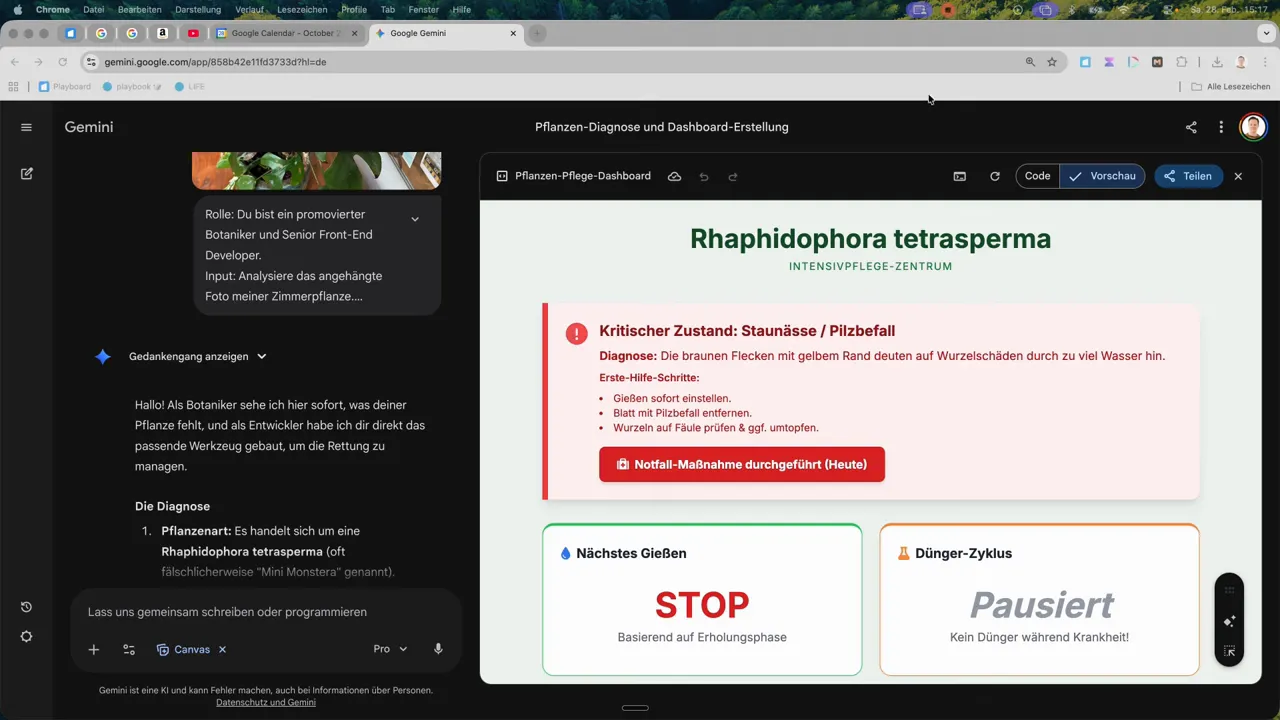1280x720 pixels.
Task: Open the Lesezeichen menu in menu bar
Action: 302,10
